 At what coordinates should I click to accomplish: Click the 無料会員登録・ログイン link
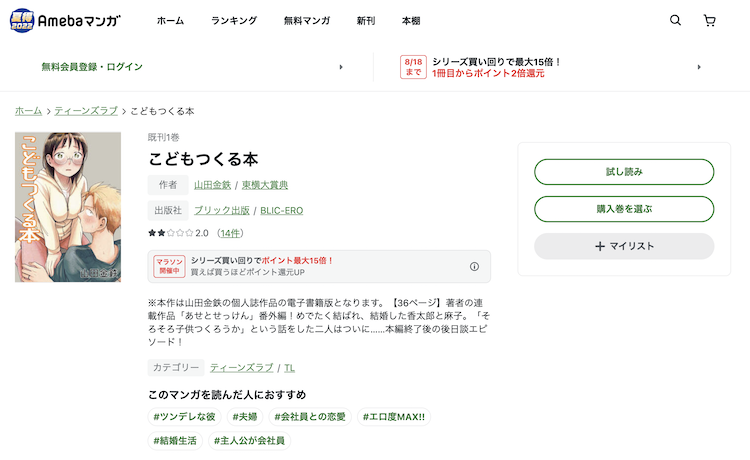tap(92, 67)
